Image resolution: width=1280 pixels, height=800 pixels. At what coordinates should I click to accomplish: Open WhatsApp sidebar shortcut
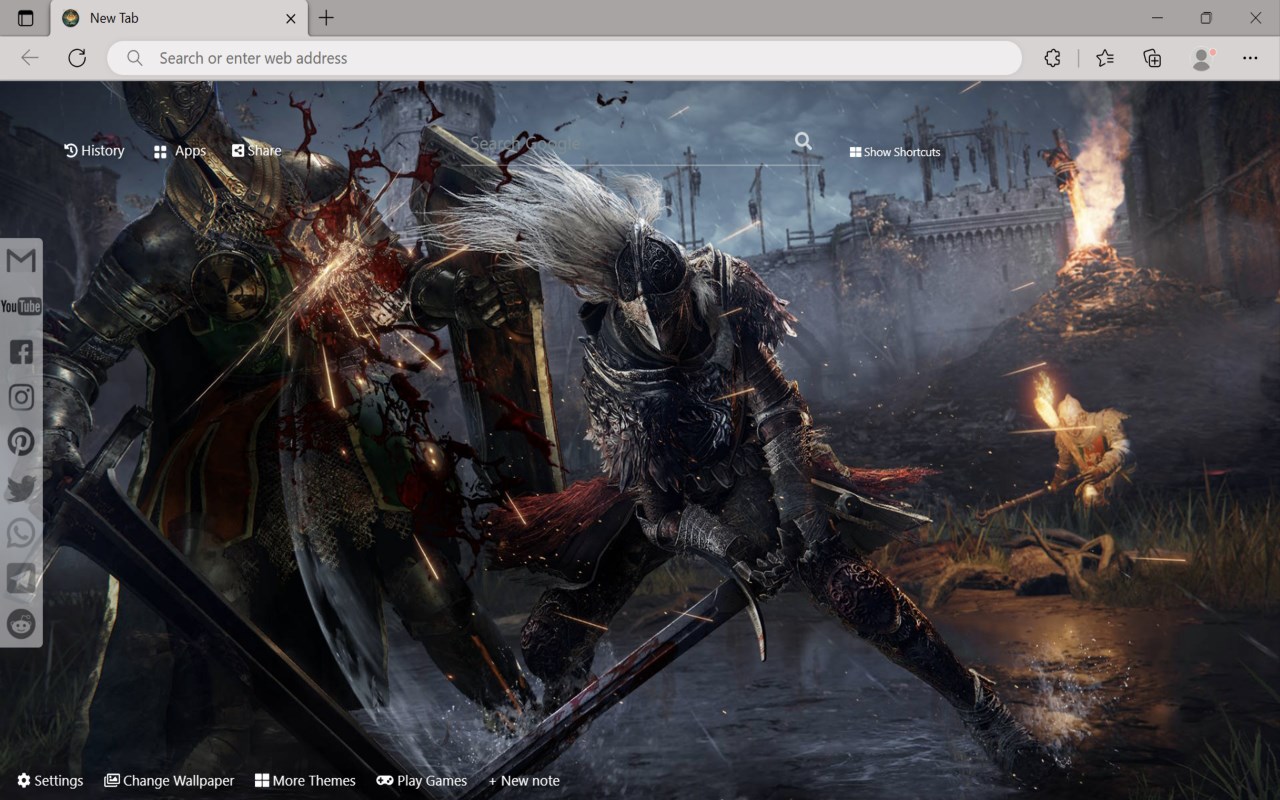click(x=21, y=533)
